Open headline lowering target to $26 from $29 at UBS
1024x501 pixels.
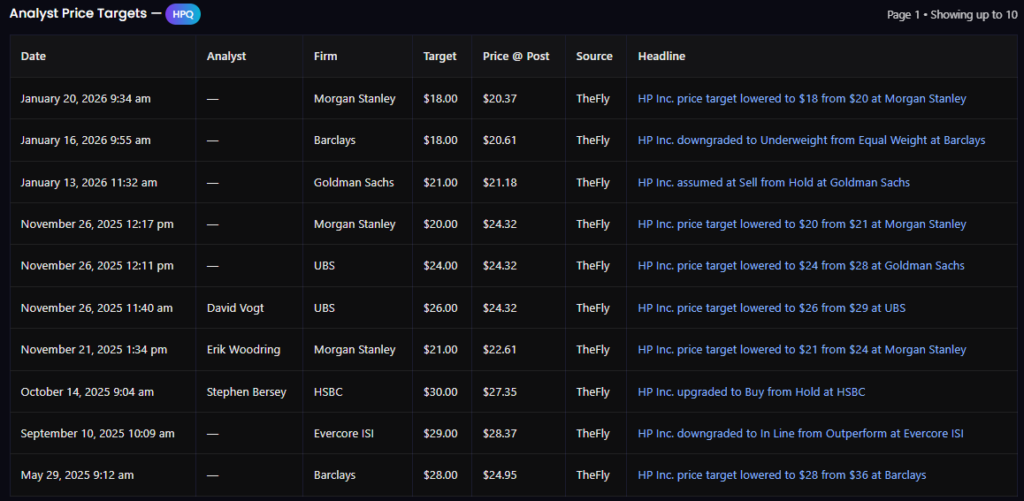click(771, 308)
